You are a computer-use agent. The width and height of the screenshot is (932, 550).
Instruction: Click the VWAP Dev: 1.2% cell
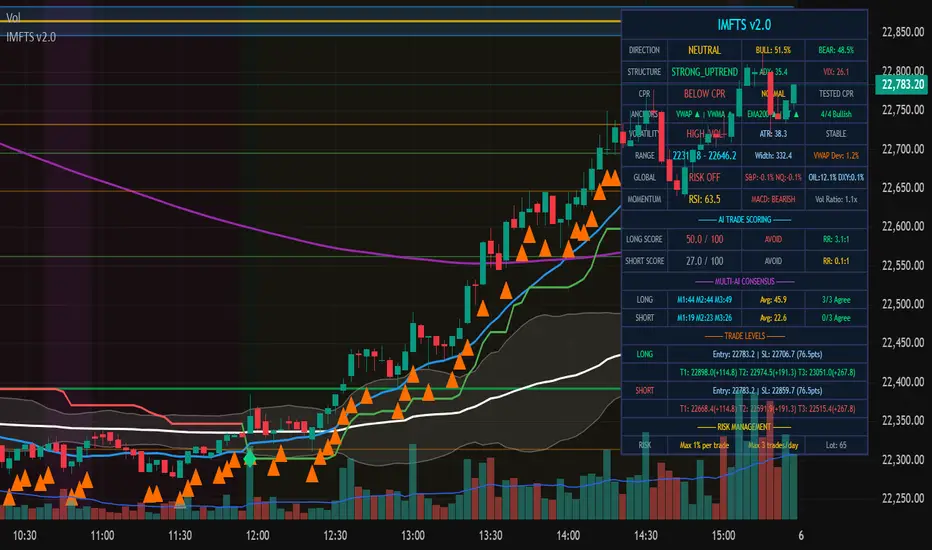pos(836,156)
